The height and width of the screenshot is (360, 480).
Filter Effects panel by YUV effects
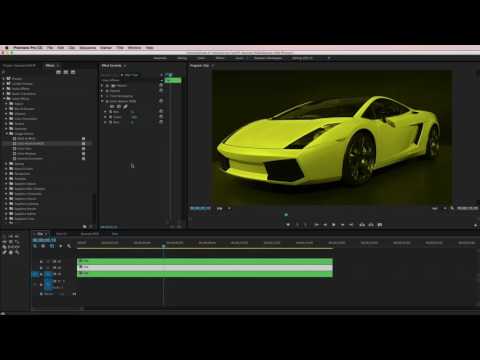click(x=73, y=72)
